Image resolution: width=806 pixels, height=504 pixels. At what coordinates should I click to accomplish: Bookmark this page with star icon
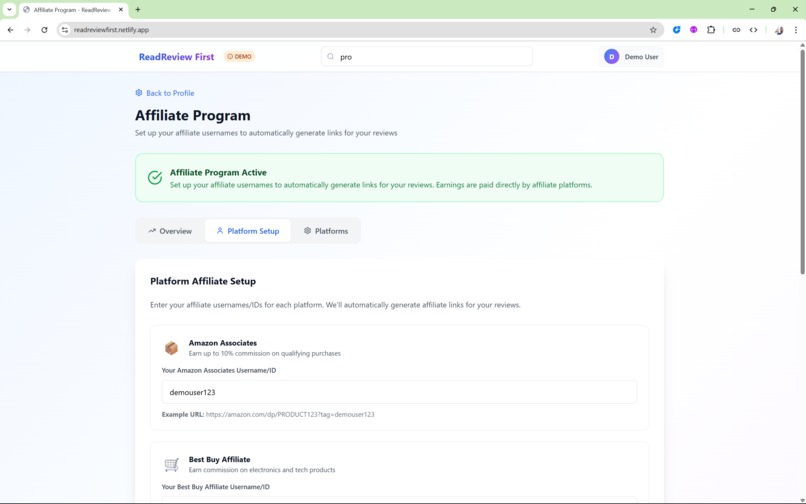click(x=653, y=30)
